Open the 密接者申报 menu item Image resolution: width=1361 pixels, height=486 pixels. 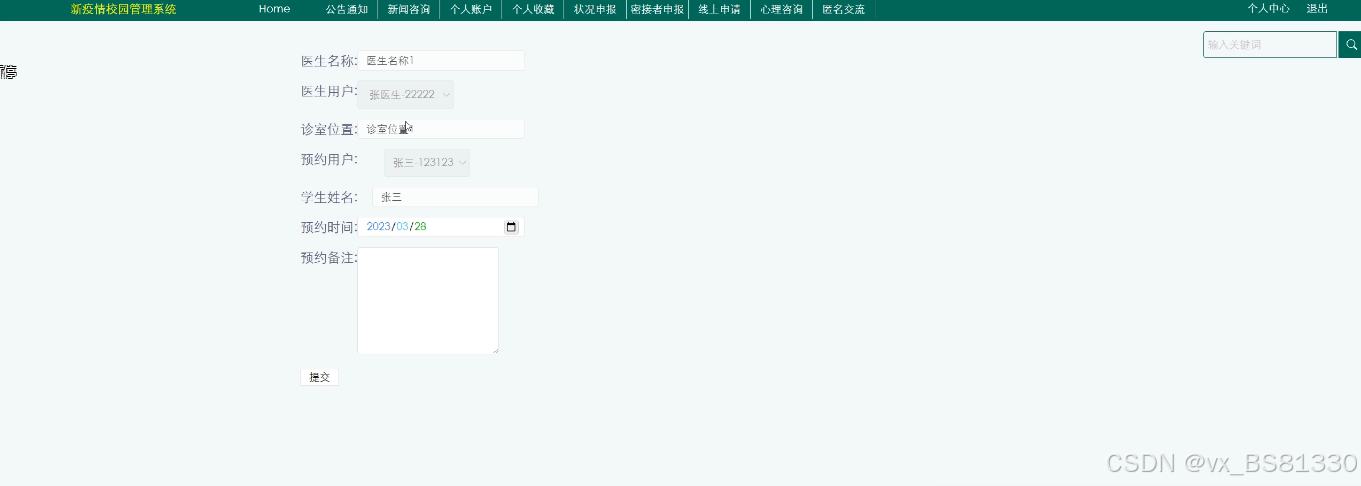point(657,9)
